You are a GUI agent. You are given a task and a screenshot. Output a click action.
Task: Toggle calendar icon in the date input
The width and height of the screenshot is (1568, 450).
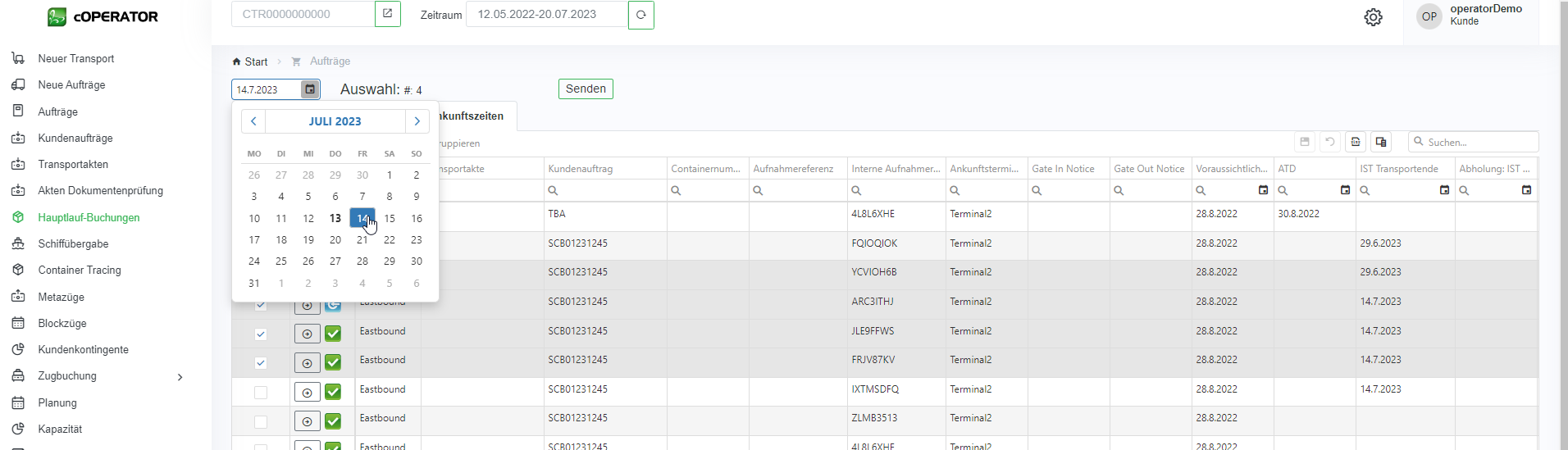coord(309,89)
